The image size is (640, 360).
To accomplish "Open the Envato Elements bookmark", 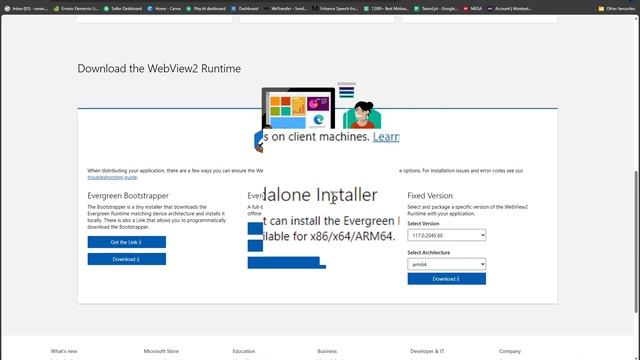I will (76, 8).
